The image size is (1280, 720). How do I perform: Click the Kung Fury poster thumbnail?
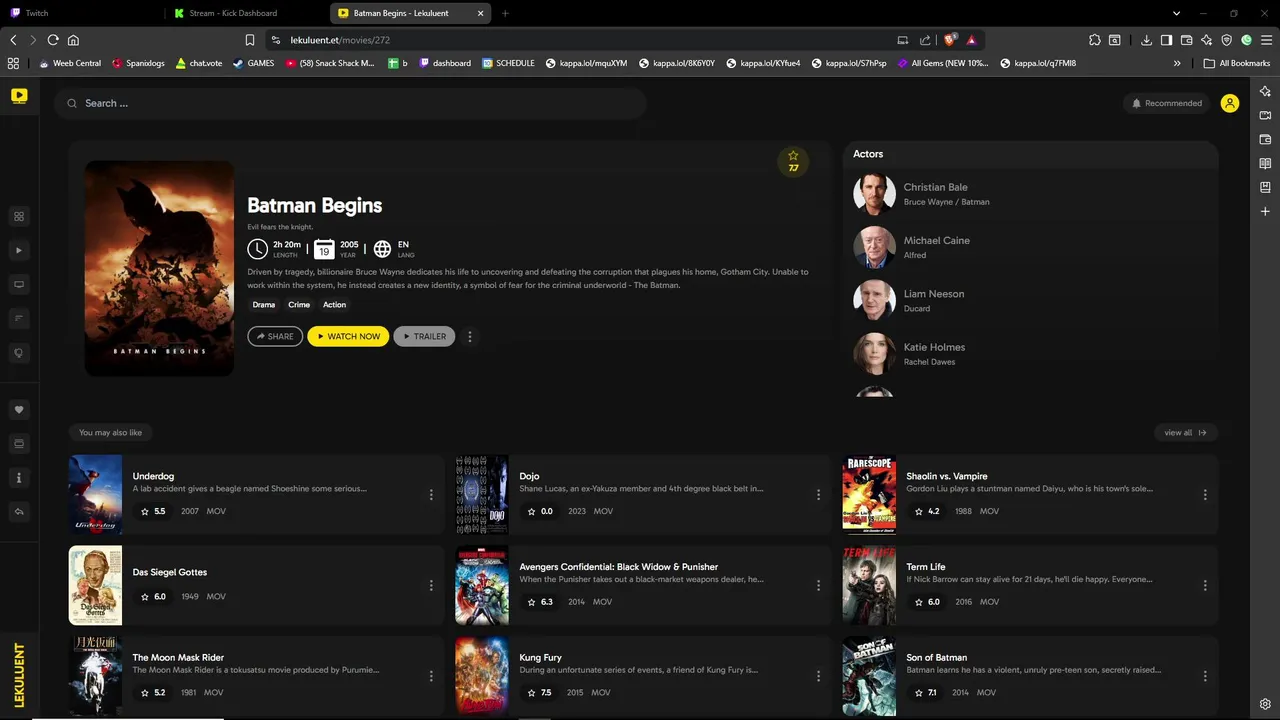pos(482,676)
